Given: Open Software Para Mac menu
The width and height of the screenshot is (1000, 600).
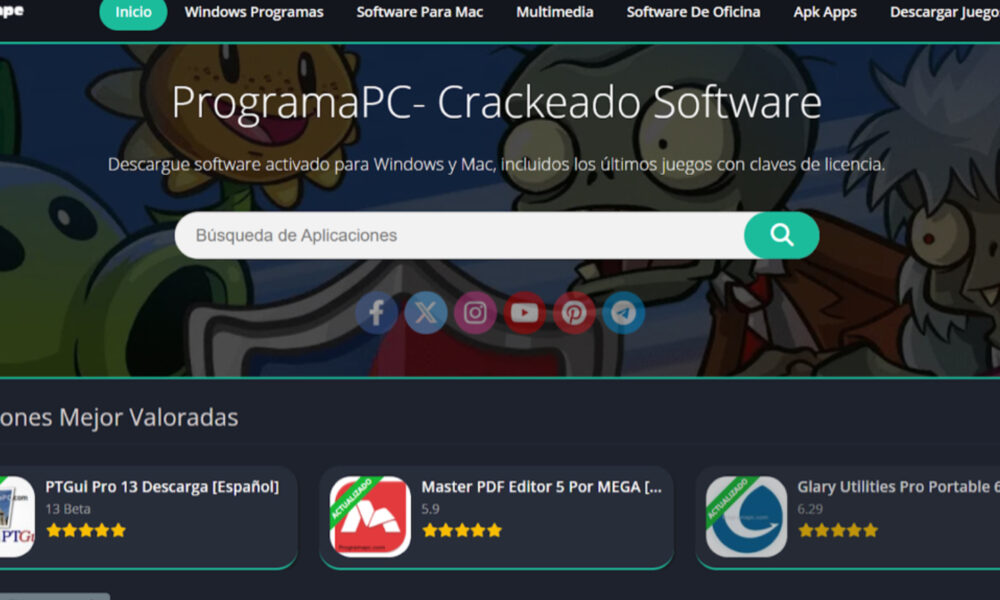Looking at the screenshot, I should tap(420, 12).
